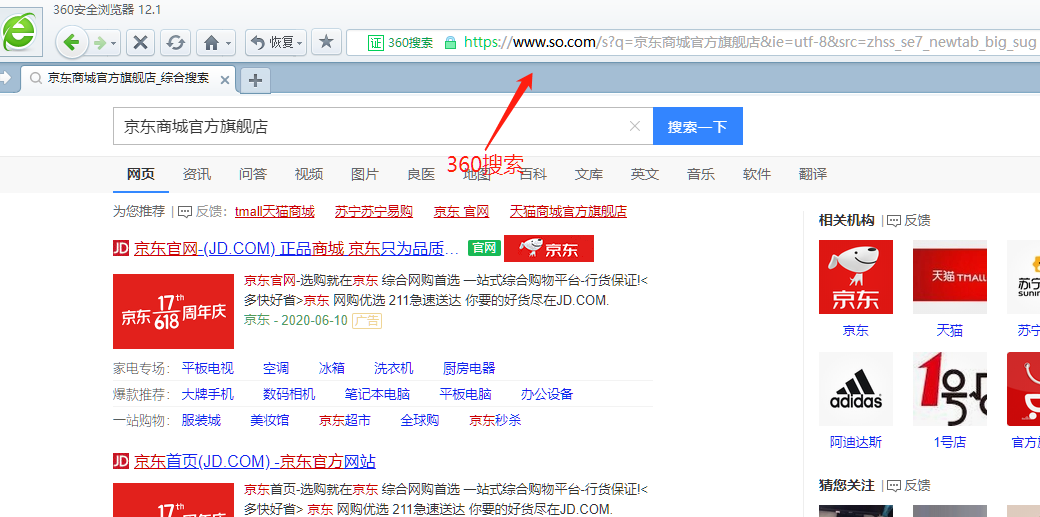The image size is (1040, 517).
Task: Expand the 恢复 dropdown arrow
Action: point(300,44)
